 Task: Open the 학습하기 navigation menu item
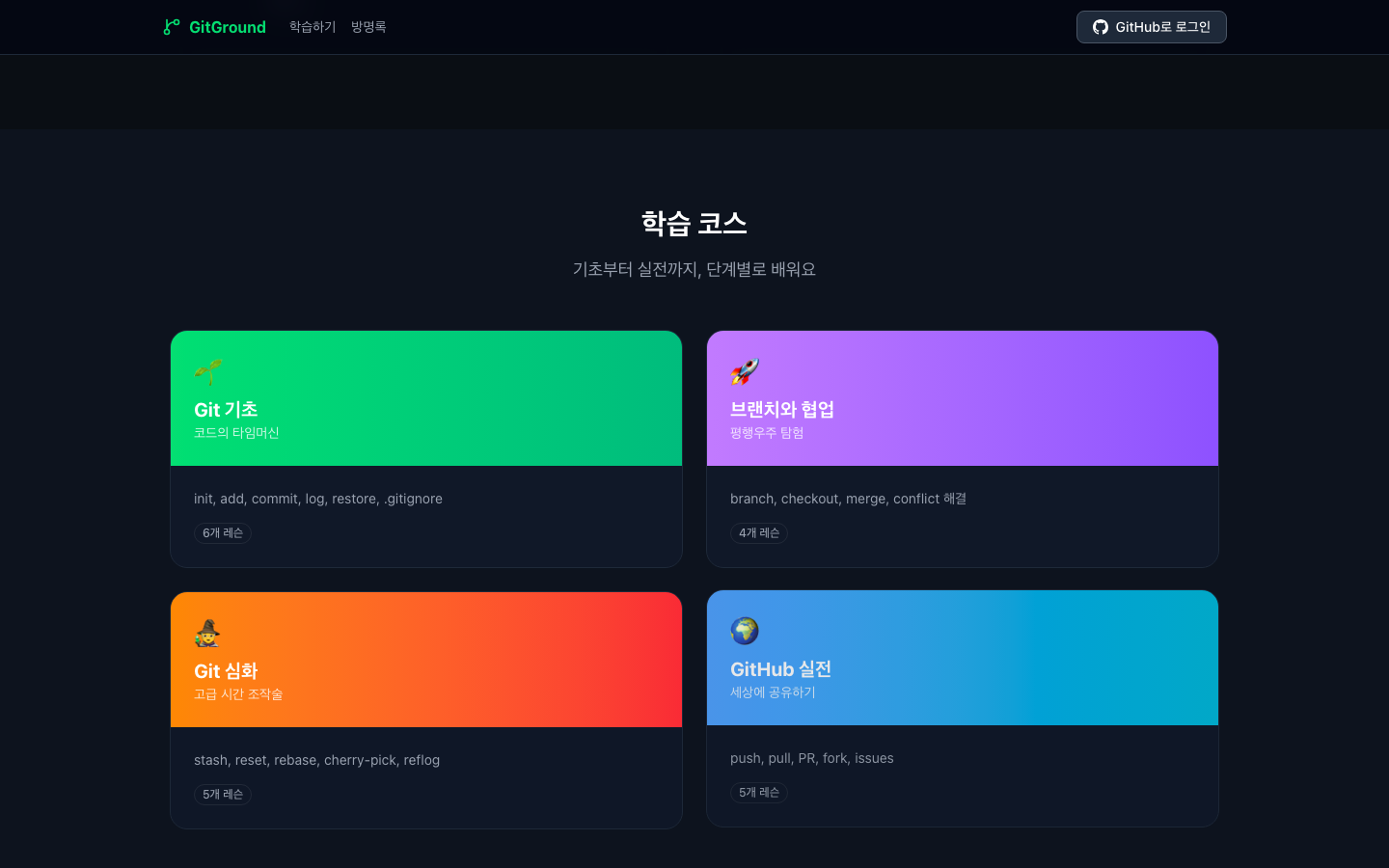click(x=313, y=27)
